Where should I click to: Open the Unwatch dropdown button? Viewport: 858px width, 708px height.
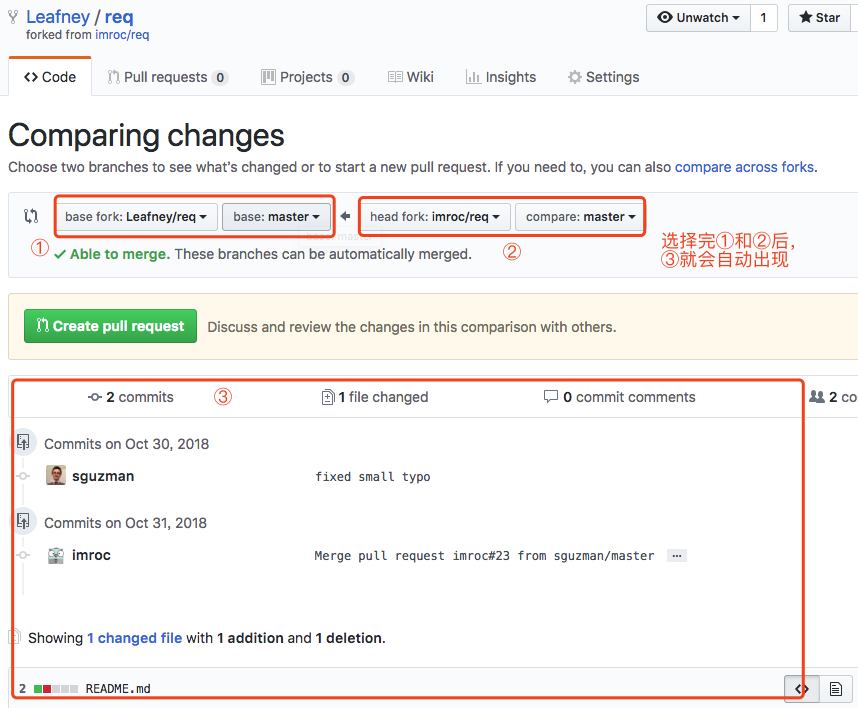coord(699,18)
